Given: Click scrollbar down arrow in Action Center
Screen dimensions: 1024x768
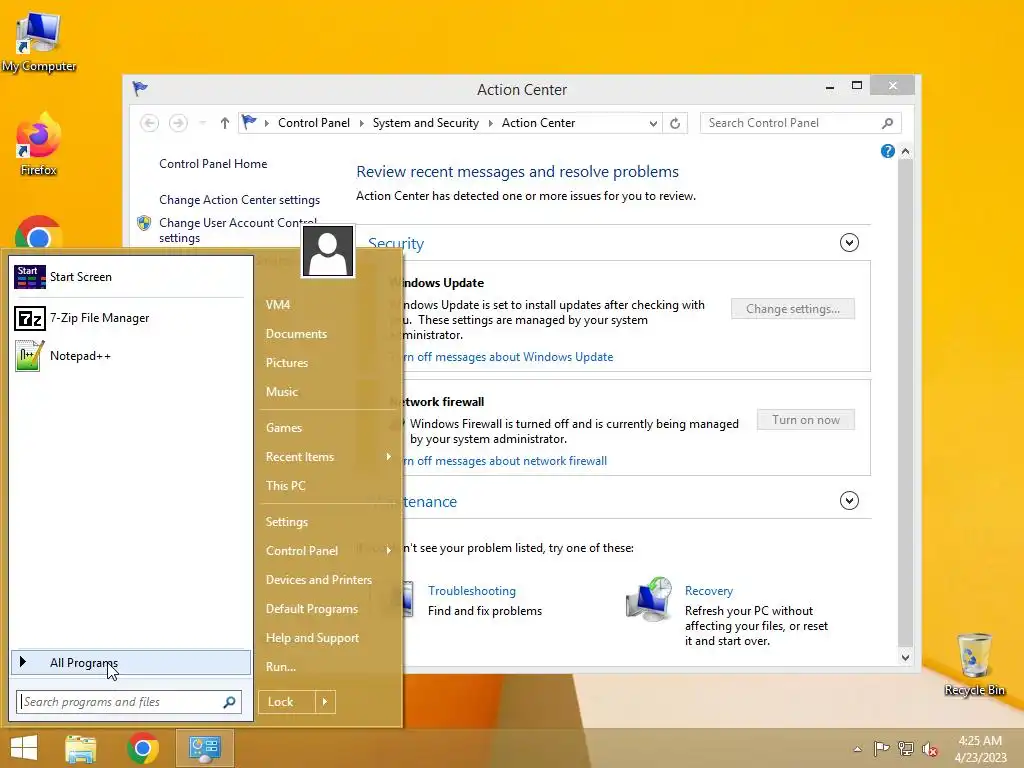Looking at the screenshot, I should [x=905, y=658].
